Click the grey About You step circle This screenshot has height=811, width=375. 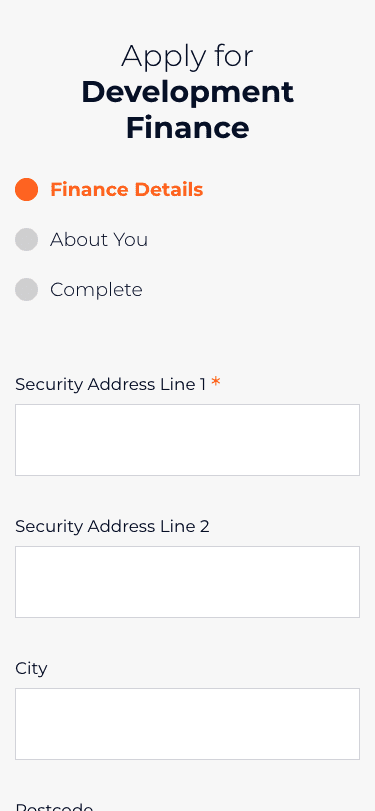pyautogui.click(x=26, y=239)
